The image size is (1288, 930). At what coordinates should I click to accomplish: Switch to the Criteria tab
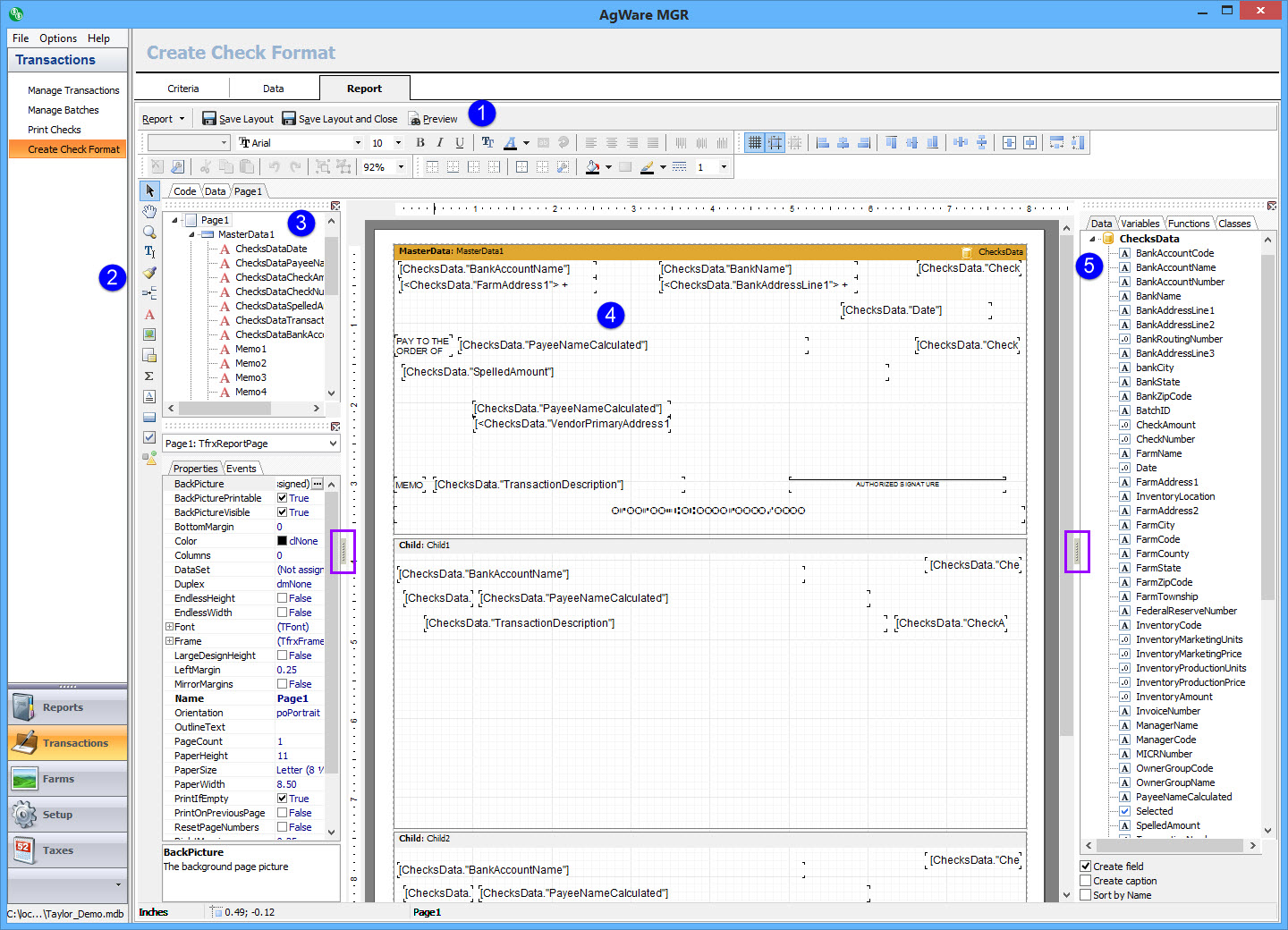(182, 89)
